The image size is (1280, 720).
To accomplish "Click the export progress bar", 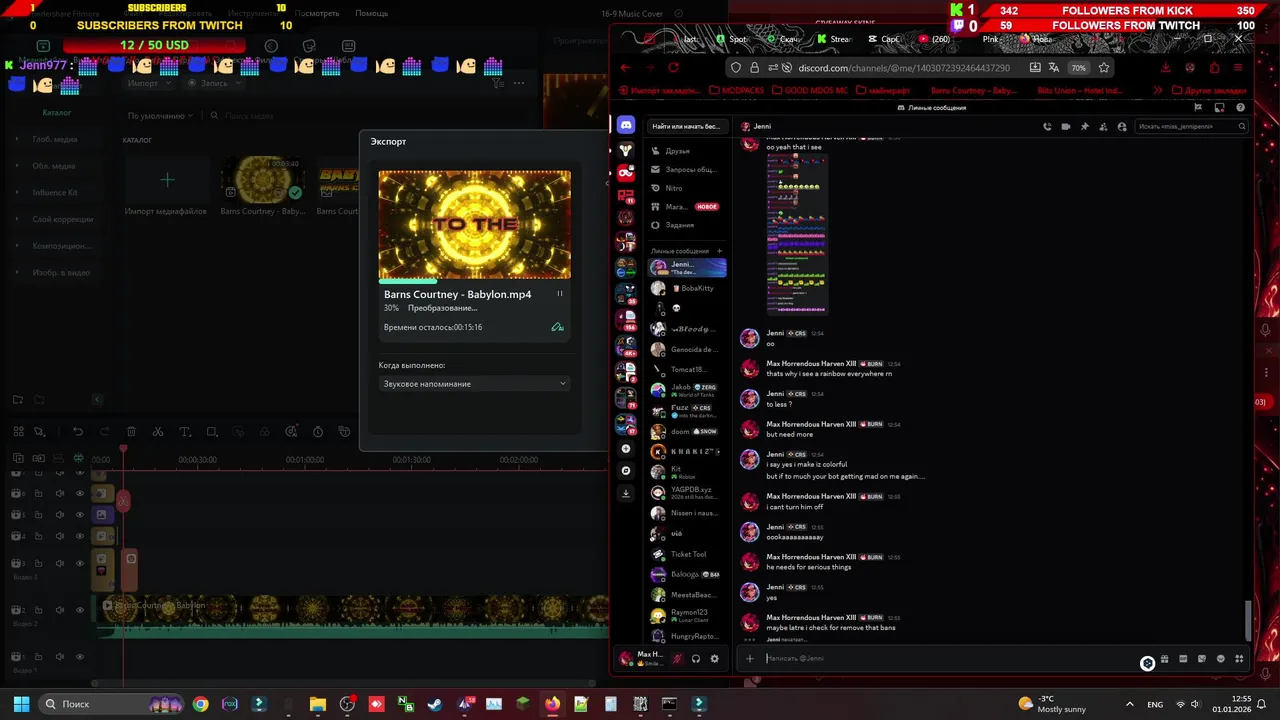I will pos(475,281).
